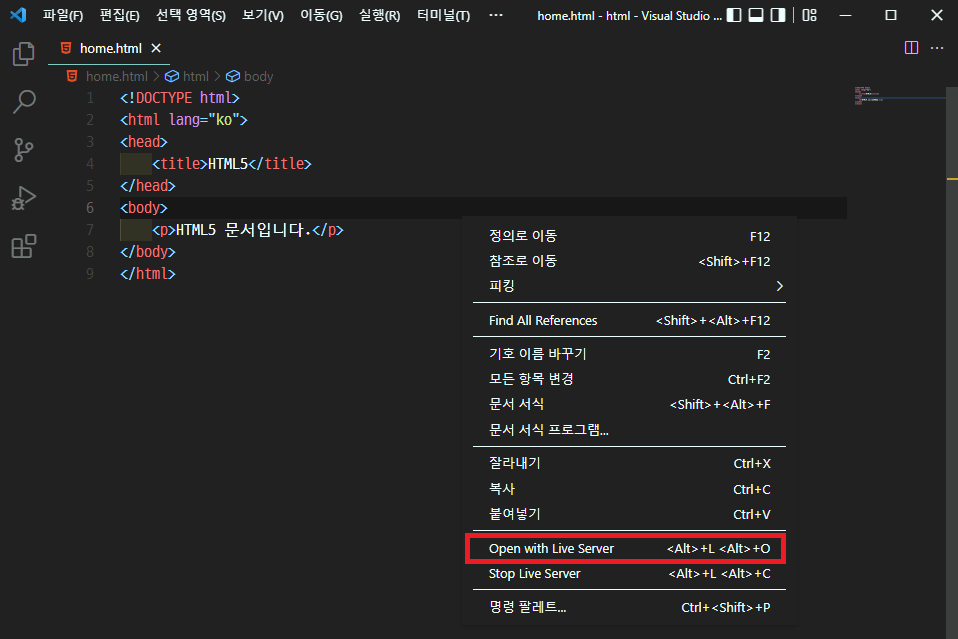Screen dimensions: 958x639
Task: Open the Extensions view
Action: (x=23, y=246)
